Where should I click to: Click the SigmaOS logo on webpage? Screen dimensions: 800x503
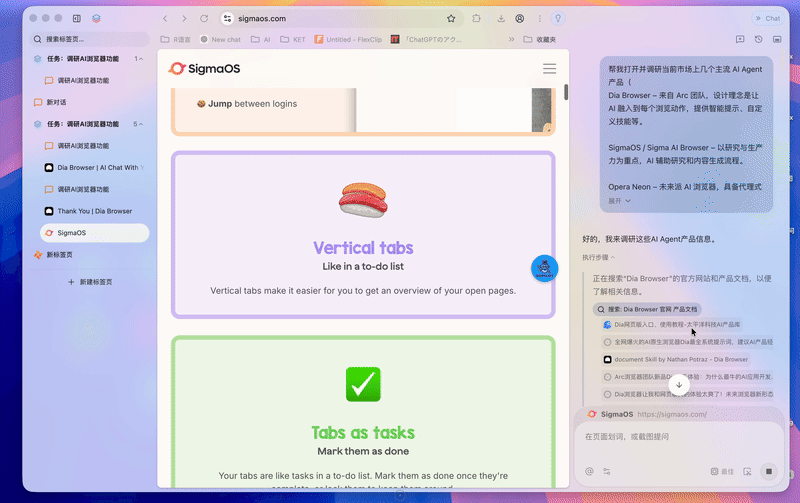click(x=205, y=68)
